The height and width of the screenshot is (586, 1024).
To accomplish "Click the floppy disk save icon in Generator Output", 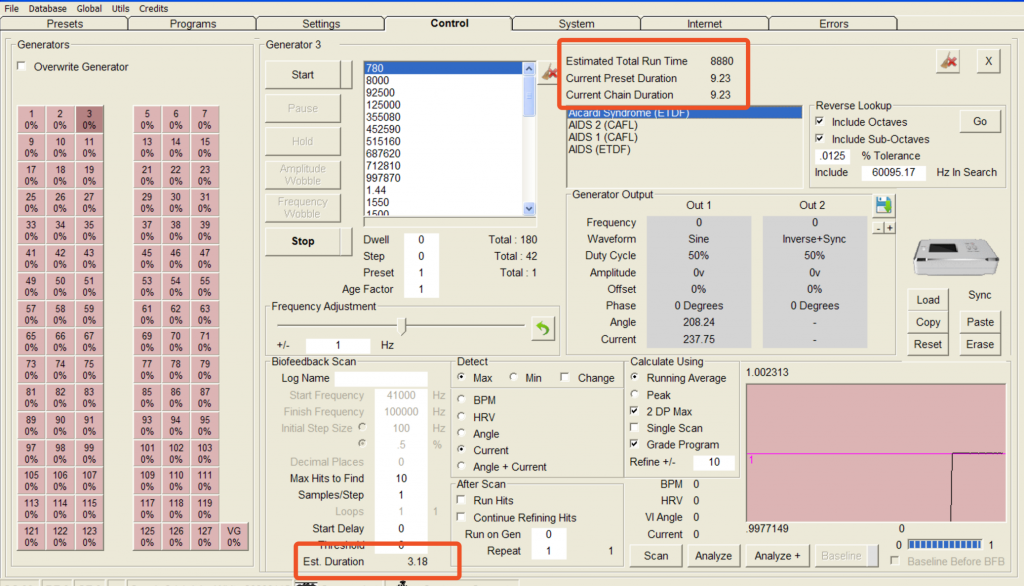I will tap(884, 205).
